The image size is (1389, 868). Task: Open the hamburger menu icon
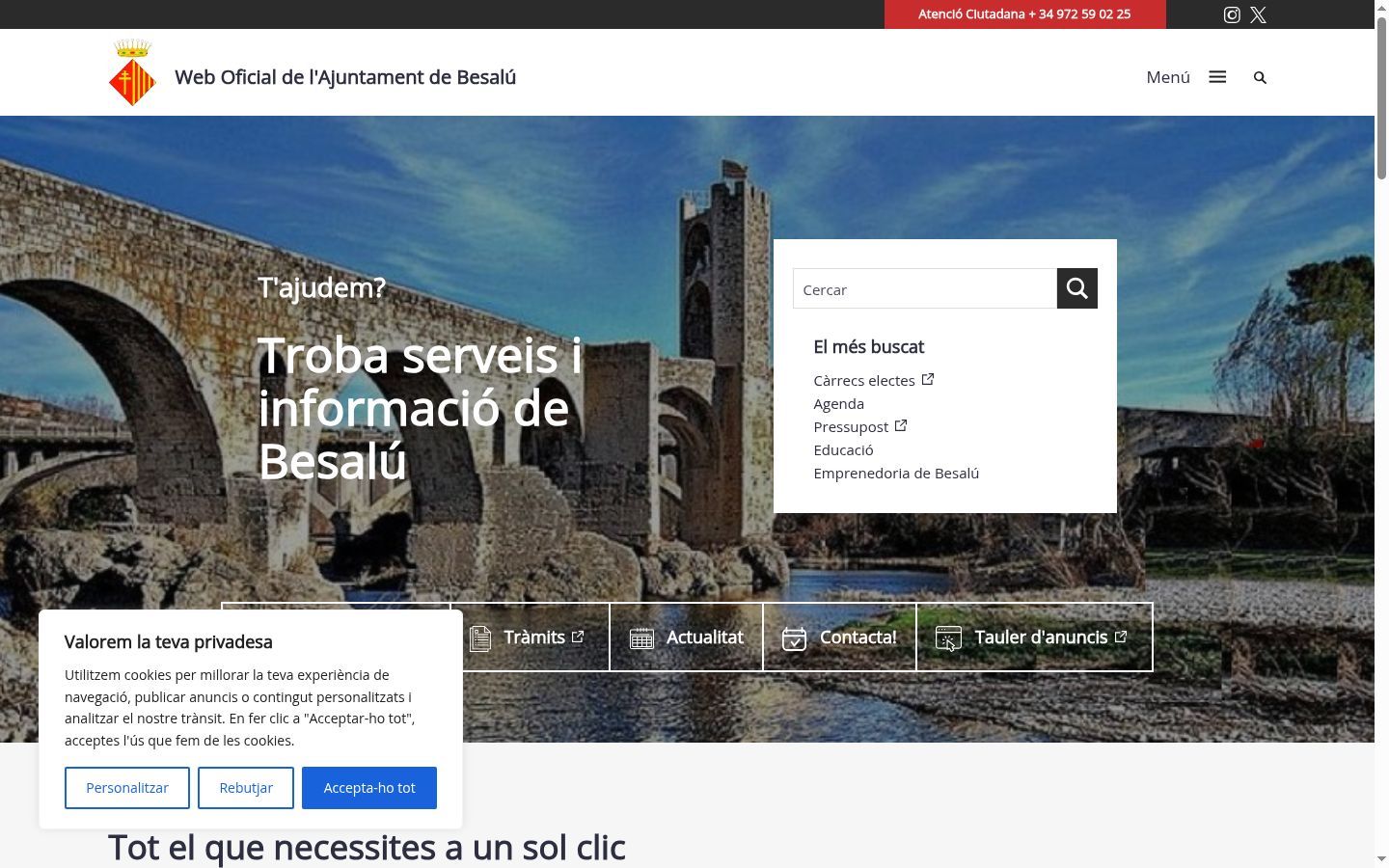1217,77
